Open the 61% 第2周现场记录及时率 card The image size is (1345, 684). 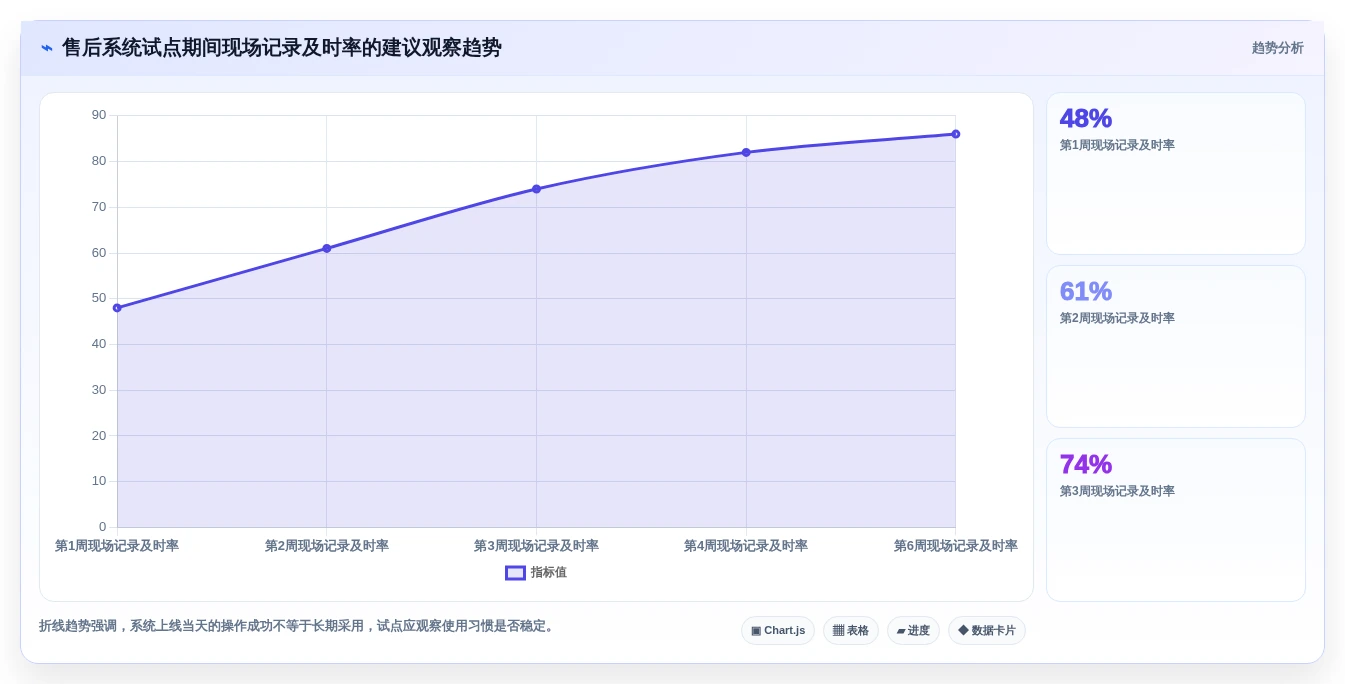pyautogui.click(x=1176, y=347)
